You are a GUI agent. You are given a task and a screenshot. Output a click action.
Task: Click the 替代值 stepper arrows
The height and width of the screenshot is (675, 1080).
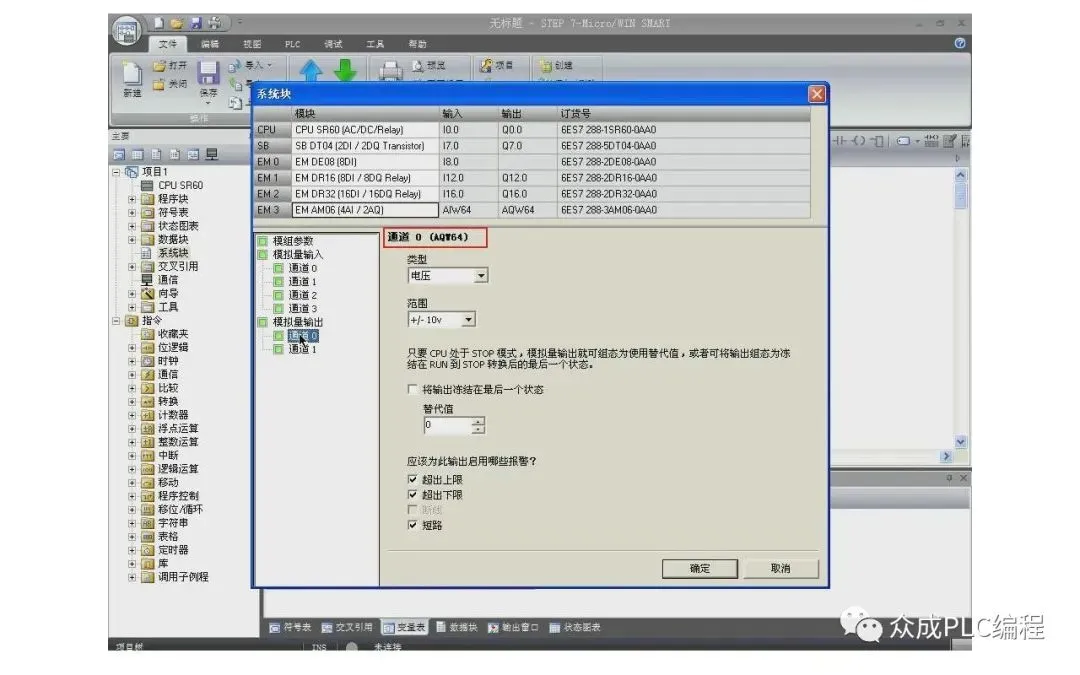click(478, 426)
